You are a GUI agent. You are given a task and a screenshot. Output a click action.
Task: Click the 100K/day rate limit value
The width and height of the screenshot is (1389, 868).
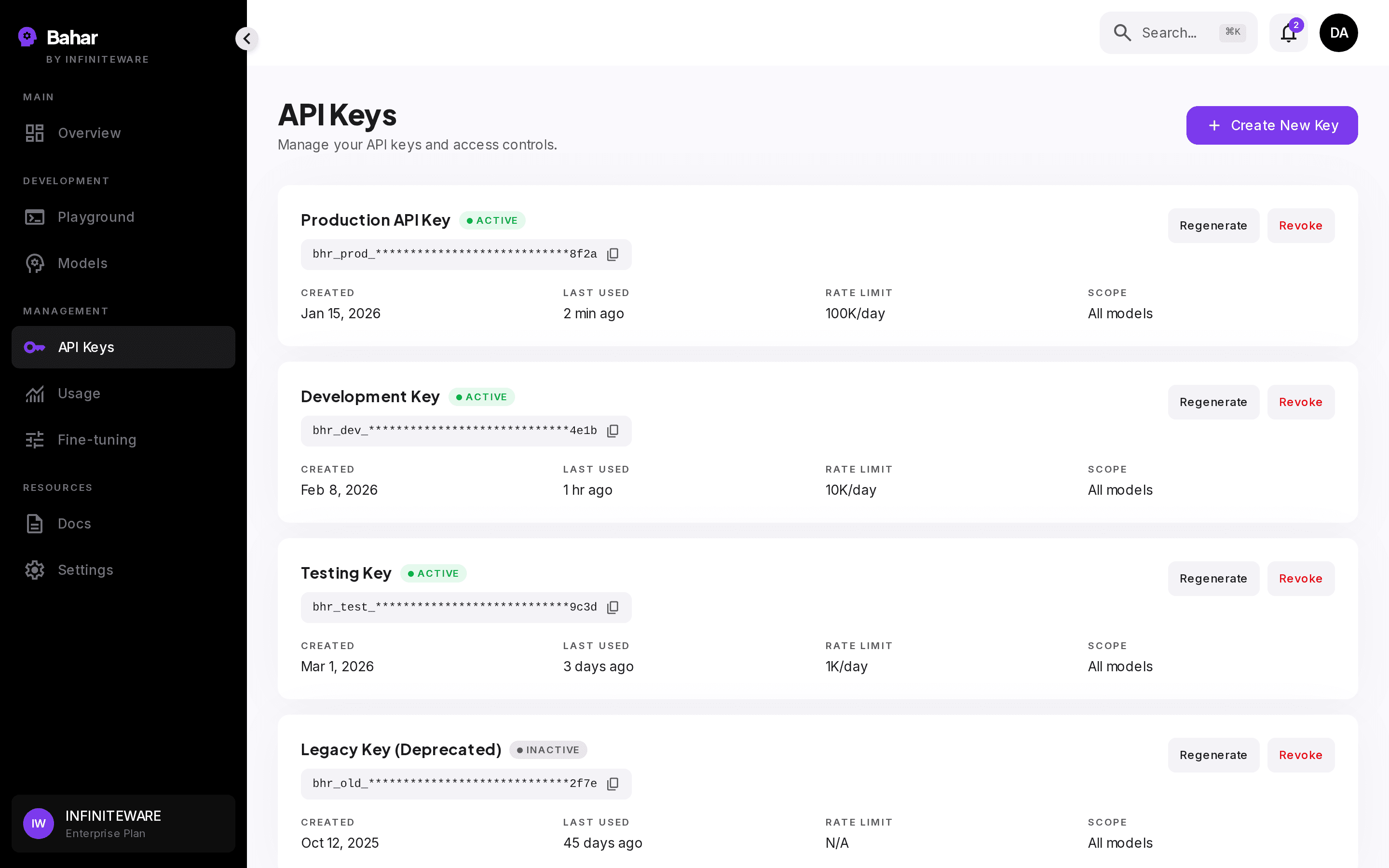click(855, 313)
